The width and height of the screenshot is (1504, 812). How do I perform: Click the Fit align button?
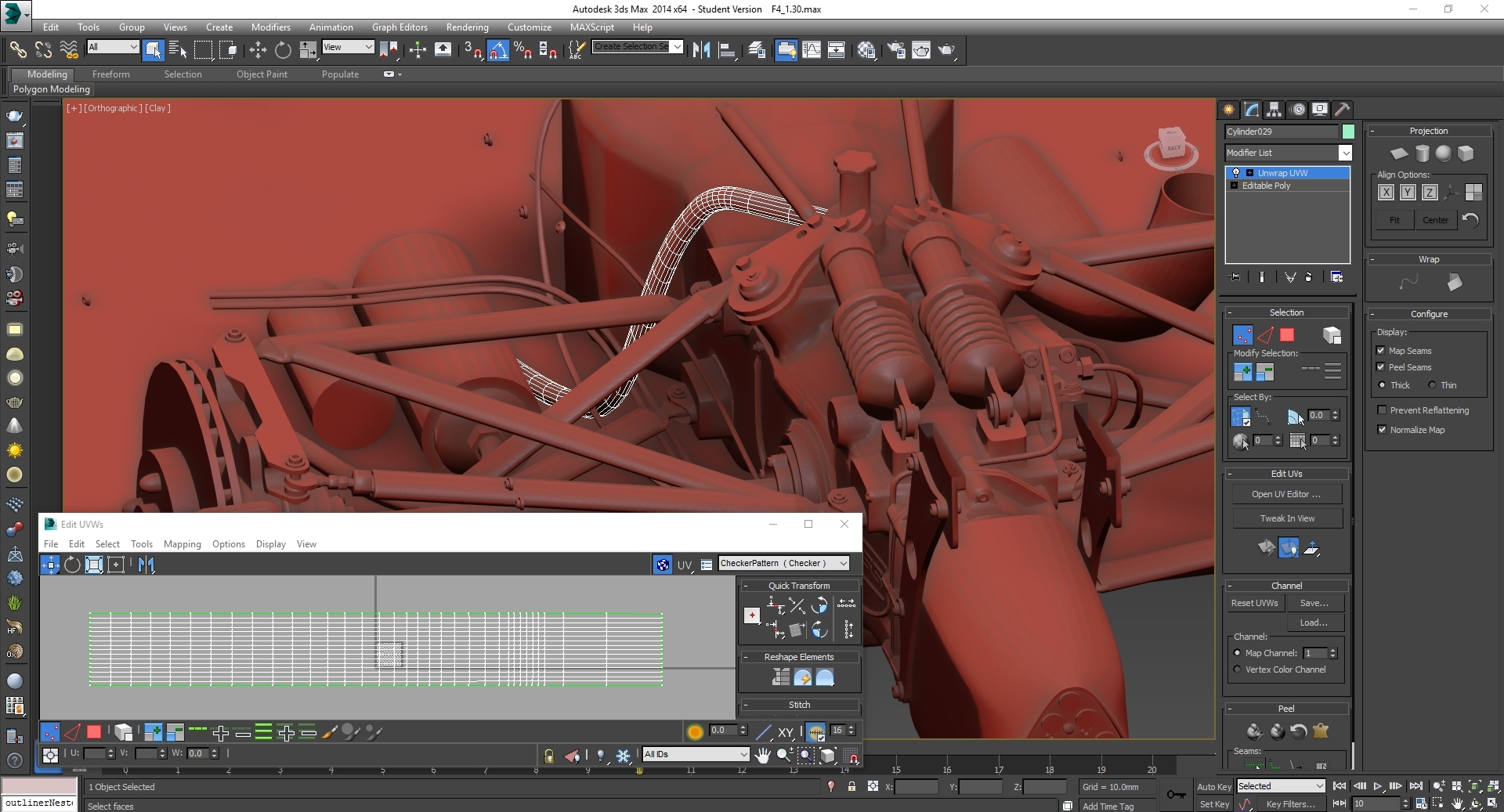[1394, 220]
